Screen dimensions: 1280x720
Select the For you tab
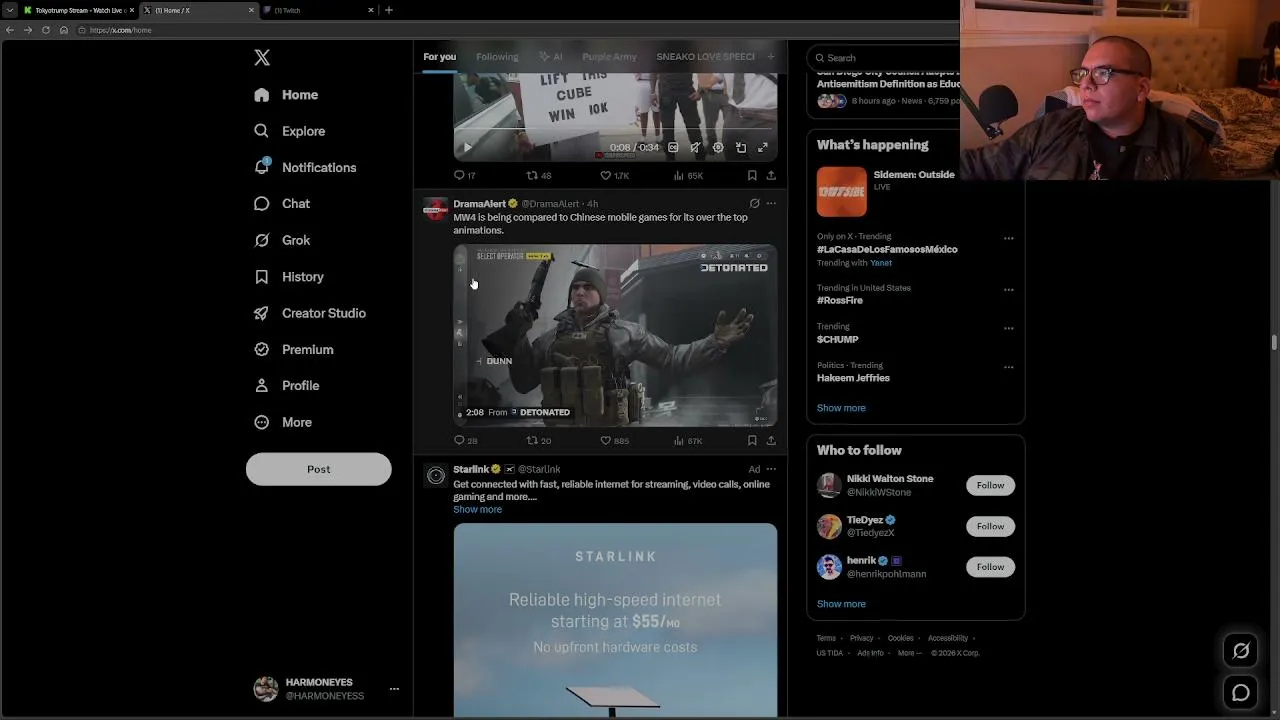pyautogui.click(x=439, y=57)
